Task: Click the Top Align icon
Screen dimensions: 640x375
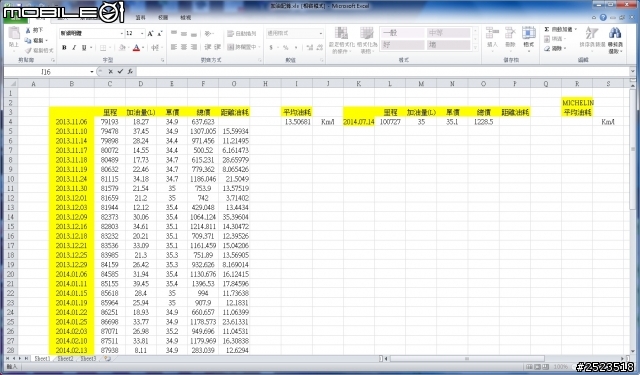Action: coord(174,33)
